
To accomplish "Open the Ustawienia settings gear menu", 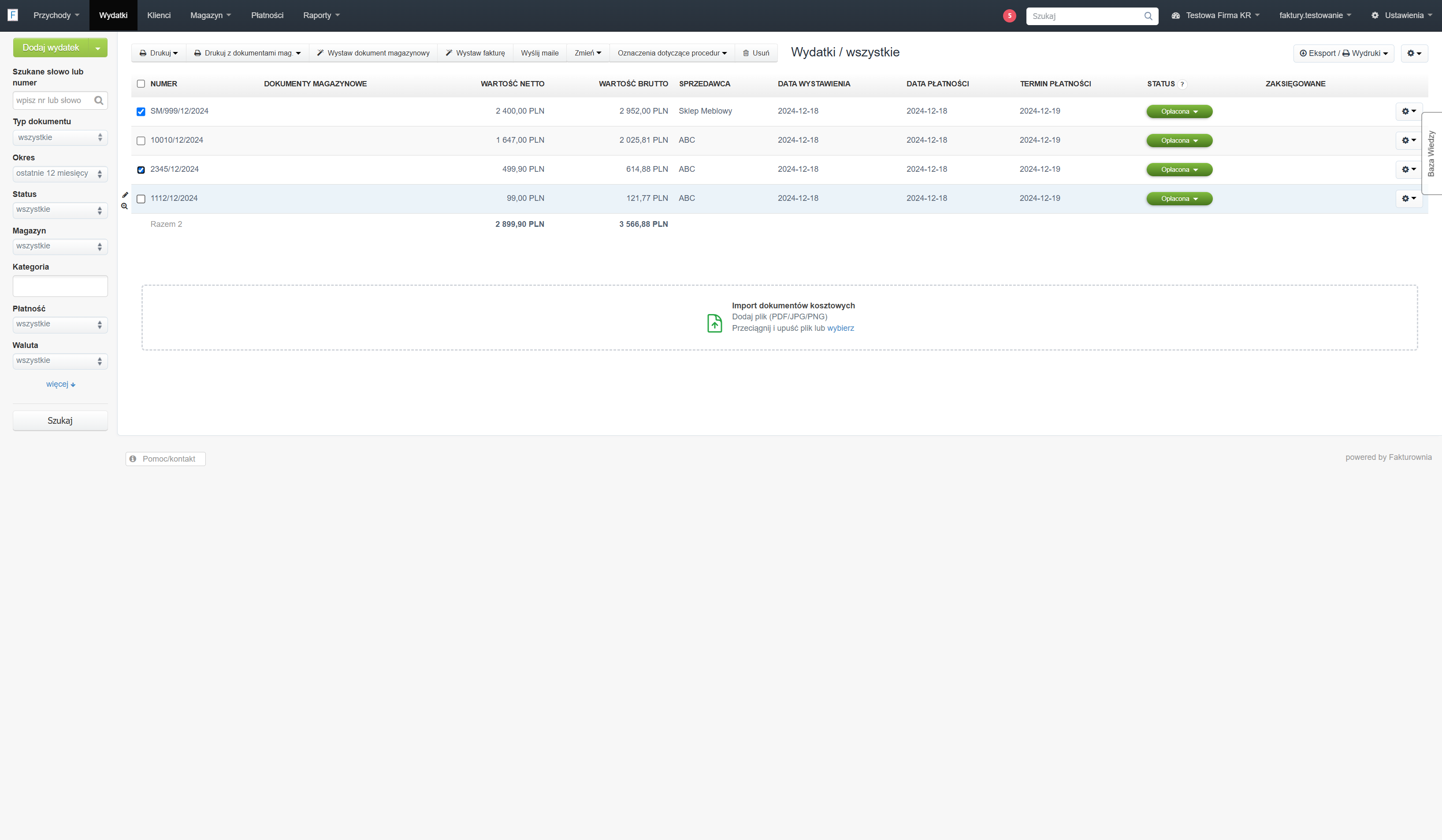I will click(1401, 15).
